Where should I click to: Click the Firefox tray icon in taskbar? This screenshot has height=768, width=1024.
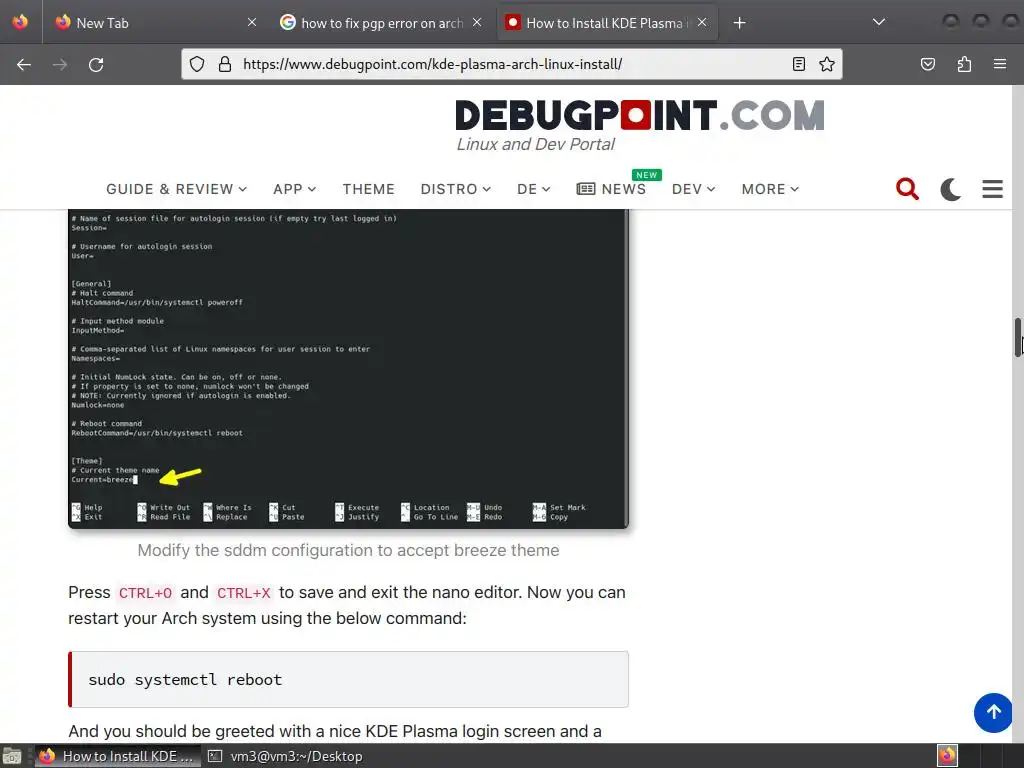click(x=948, y=756)
